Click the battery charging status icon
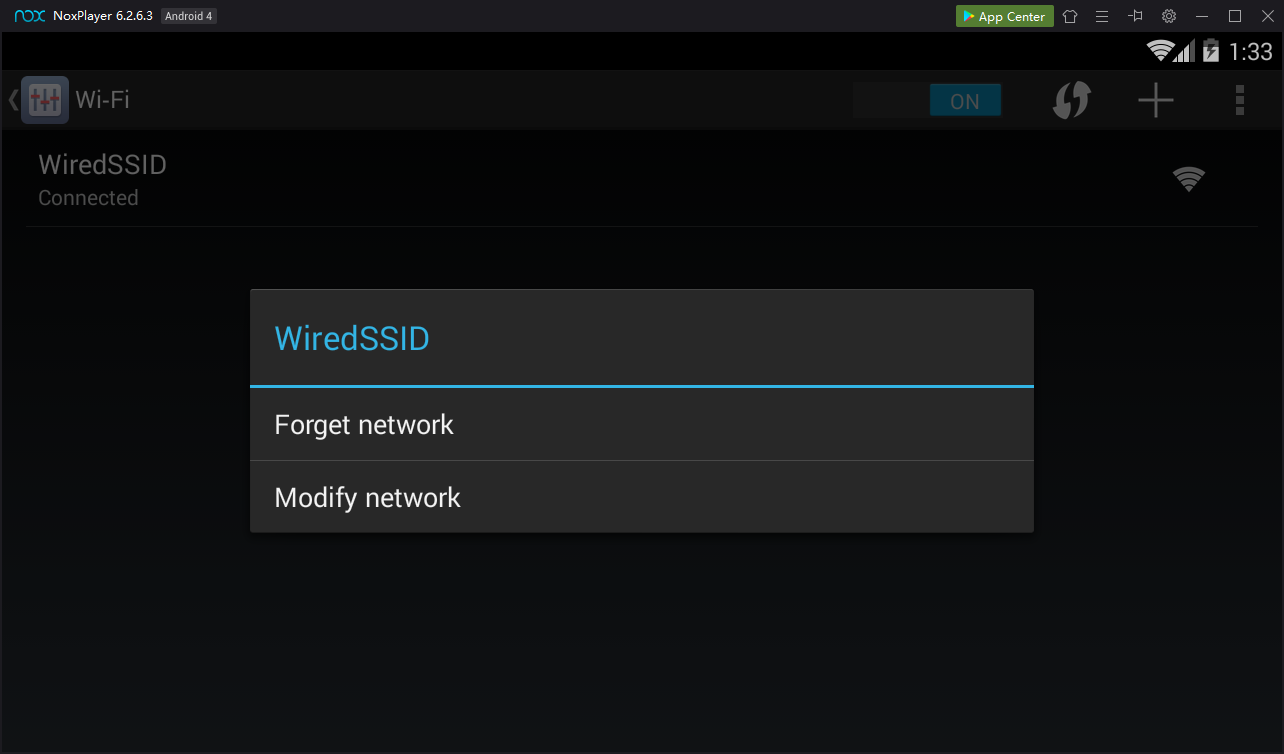The image size is (1284, 754). (1211, 51)
